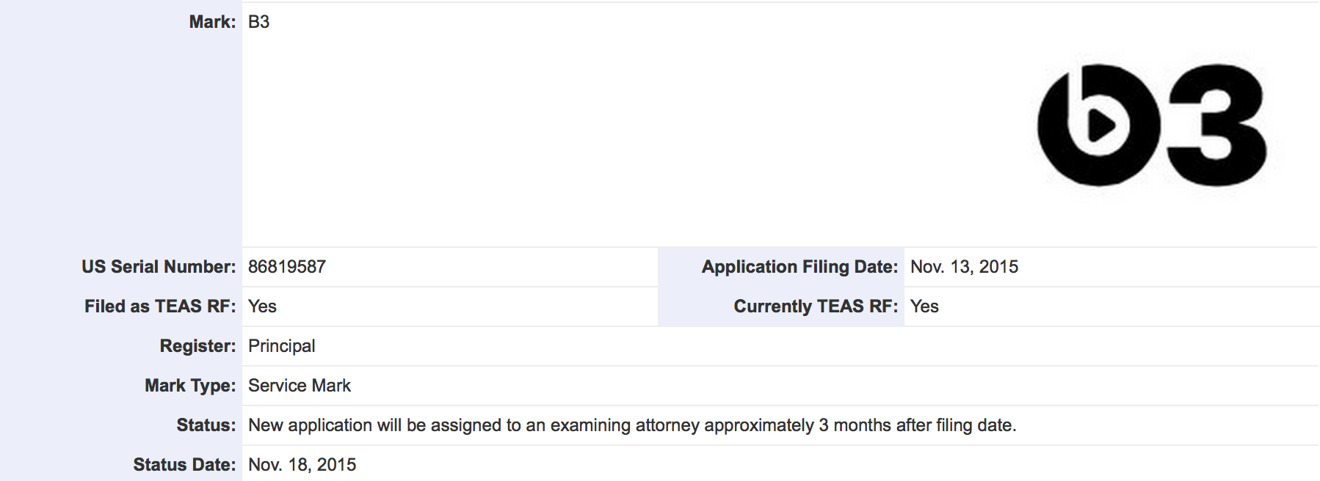Select application filing date Nov. 13, 2015
Image resolution: width=1320 pixels, height=481 pixels.
pos(964,267)
